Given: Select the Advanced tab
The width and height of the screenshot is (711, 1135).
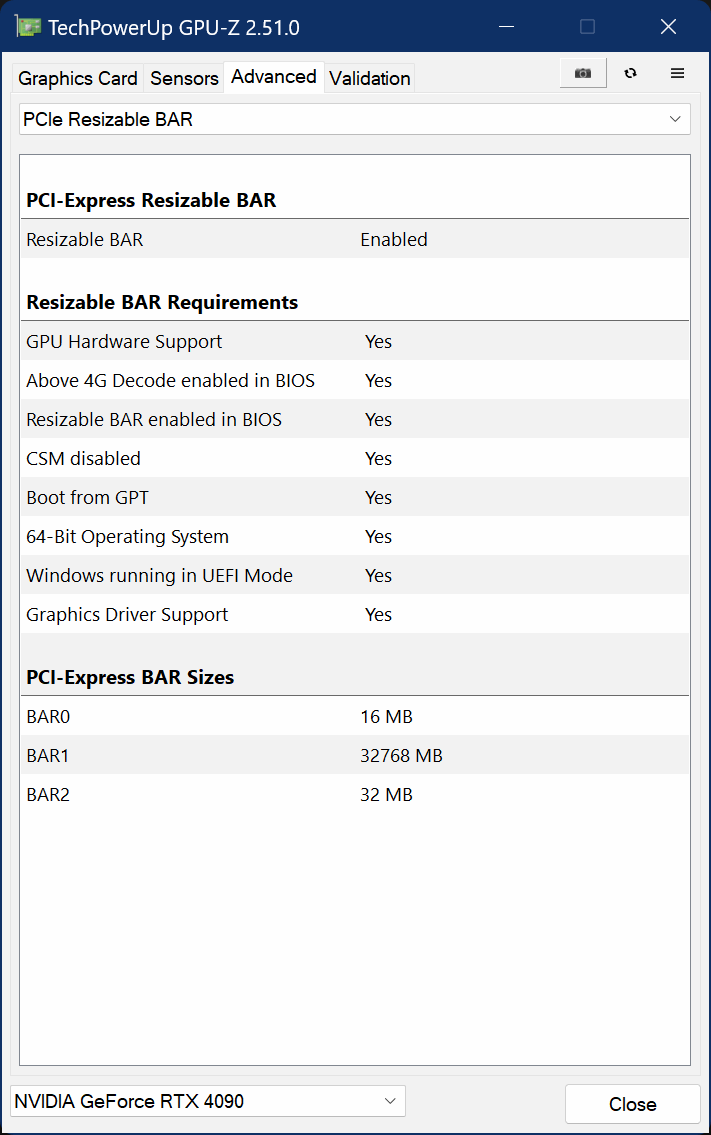Looking at the screenshot, I should pos(273,77).
